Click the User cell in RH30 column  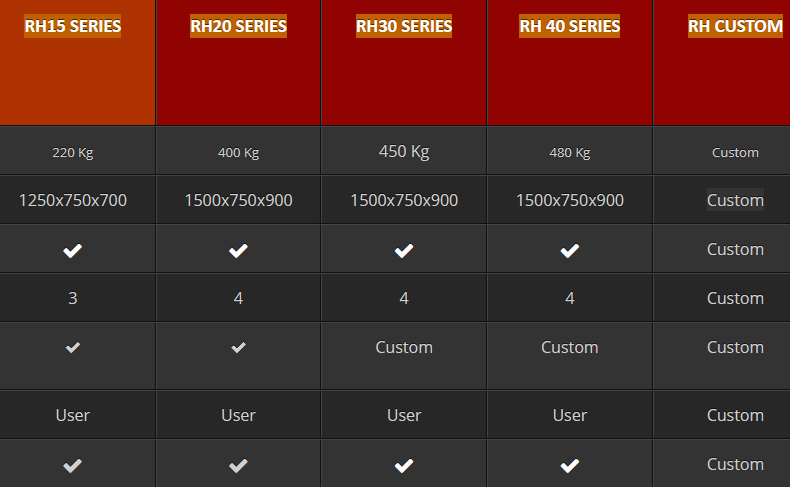(x=404, y=415)
